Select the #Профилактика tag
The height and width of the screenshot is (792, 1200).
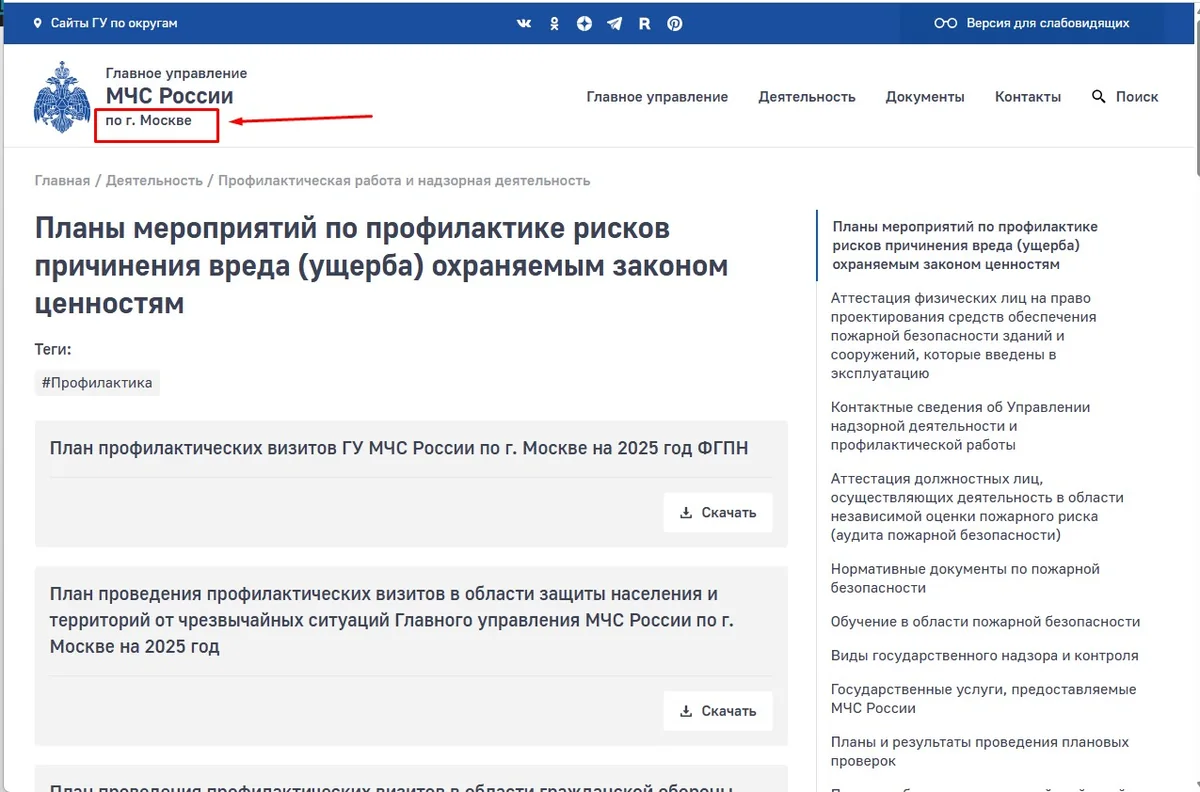(97, 383)
